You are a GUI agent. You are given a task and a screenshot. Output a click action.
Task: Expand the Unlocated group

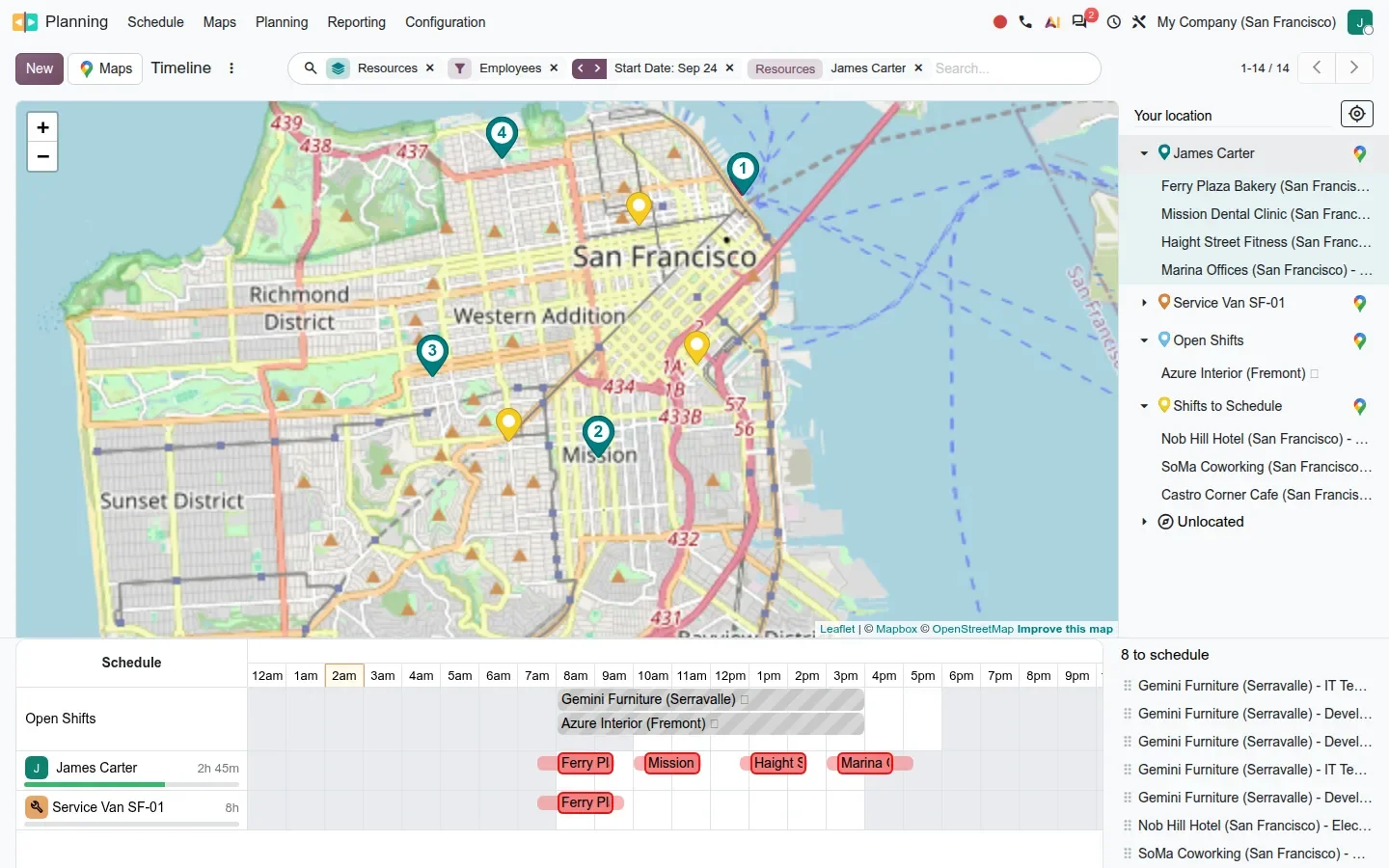(1144, 522)
